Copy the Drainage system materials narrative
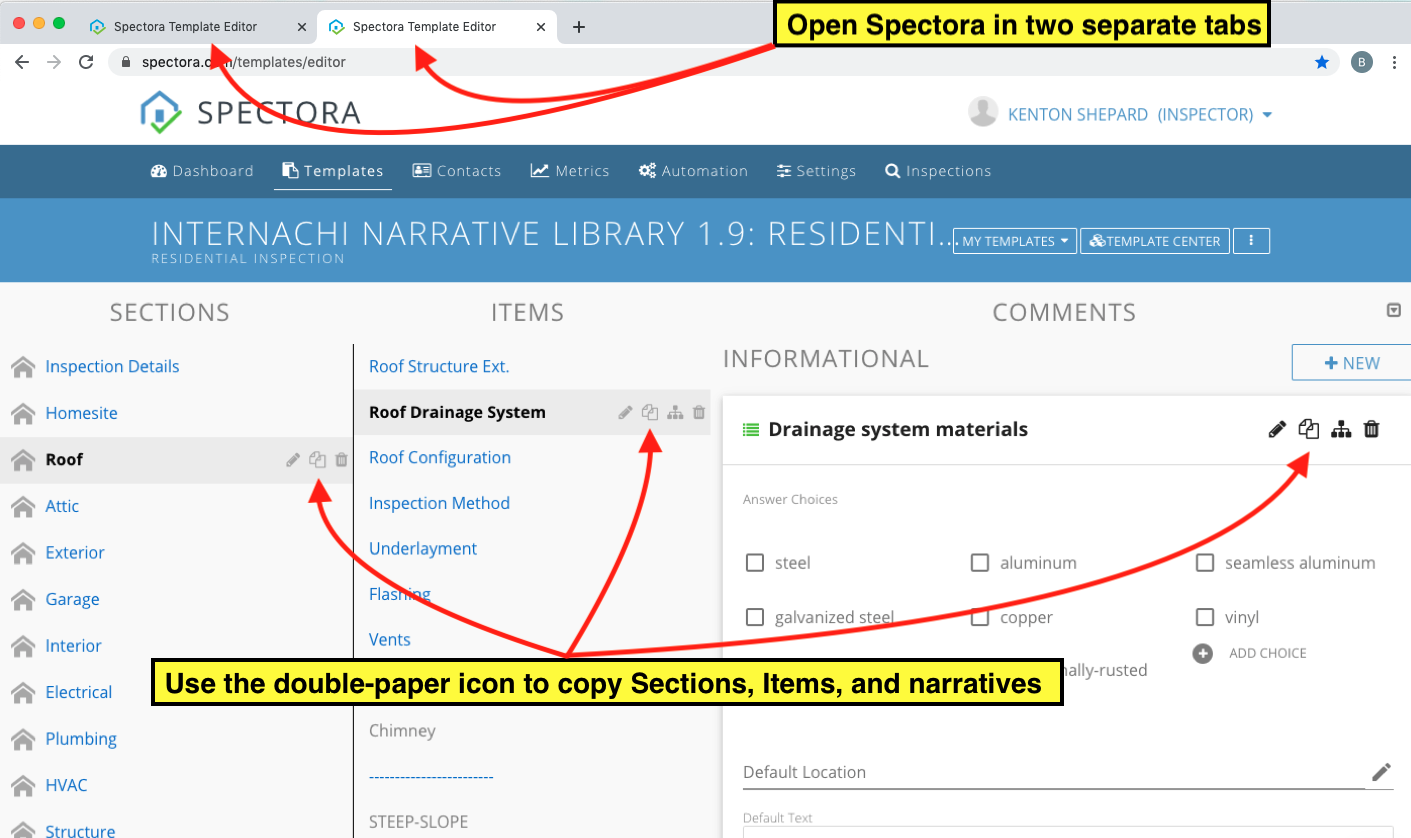This screenshot has width=1411, height=838. (x=1309, y=429)
